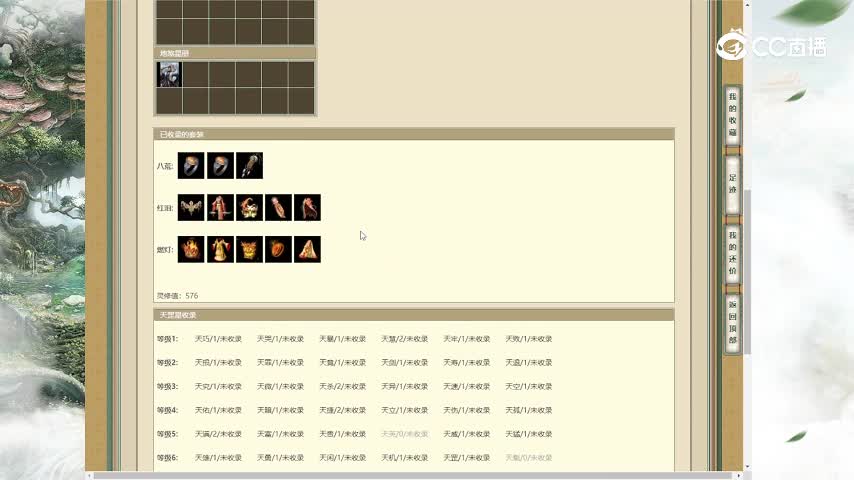Select the 天富/1/未收录 entry
The width and height of the screenshot is (854, 480).
(x=280, y=434)
